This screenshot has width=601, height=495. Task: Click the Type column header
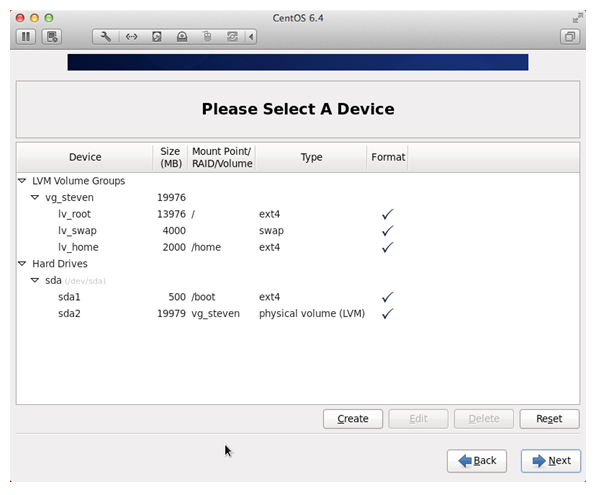click(311, 157)
